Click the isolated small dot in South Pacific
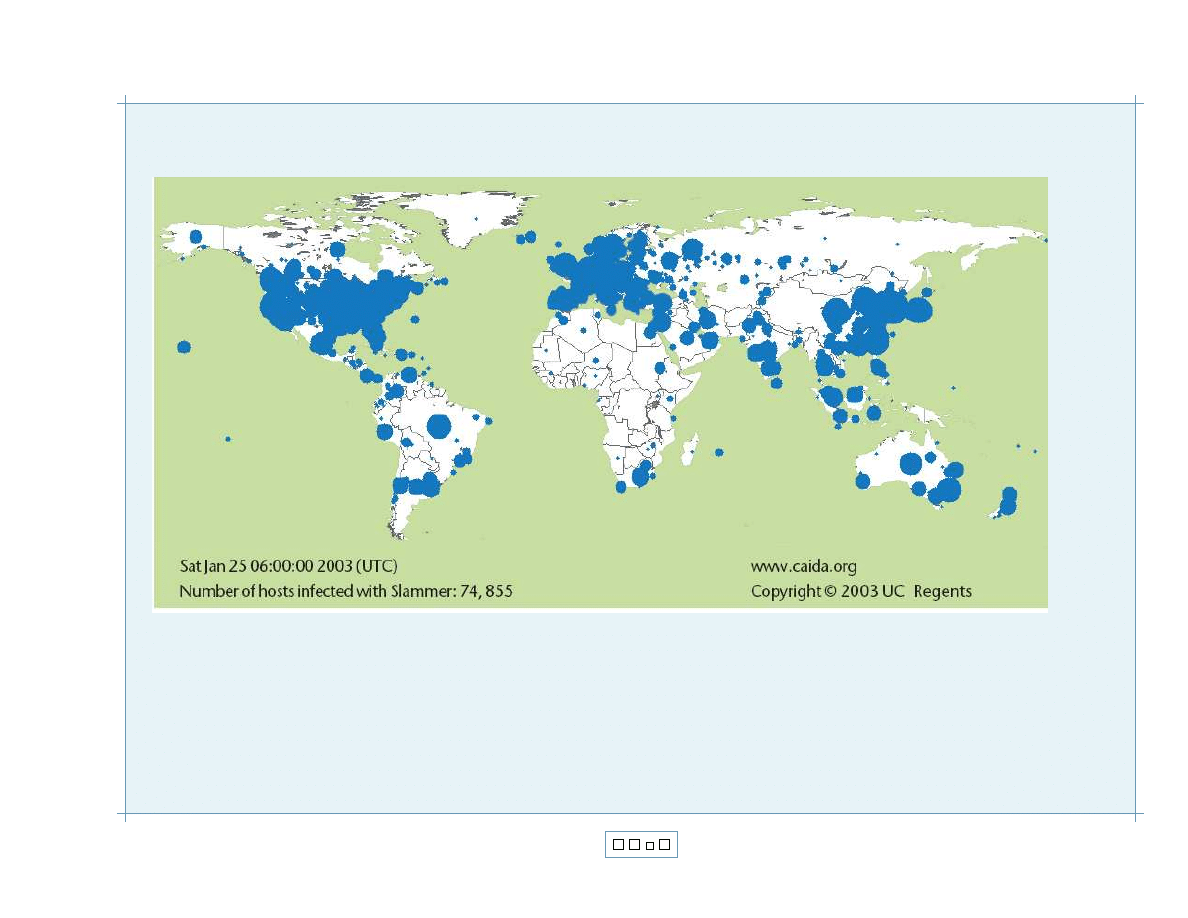The height and width of the screenshot is (918, 1188). (228, 438)
